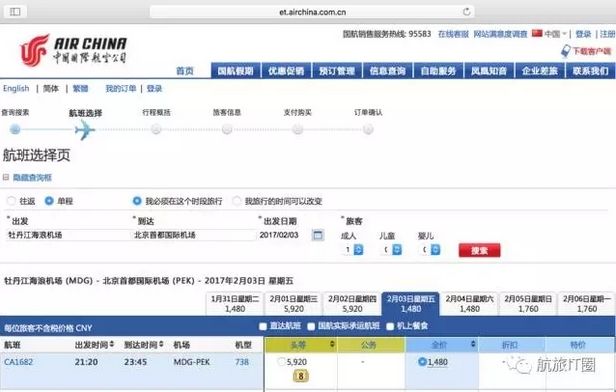This screenshot has height=392, width=616.
Task: Click the China flag icon
Action: [x=537, y=33]
